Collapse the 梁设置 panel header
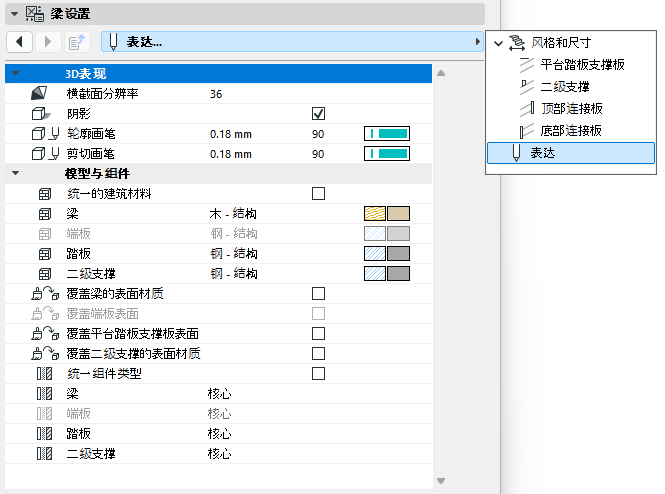Viewport: 665px width, 494px height. 14,14
